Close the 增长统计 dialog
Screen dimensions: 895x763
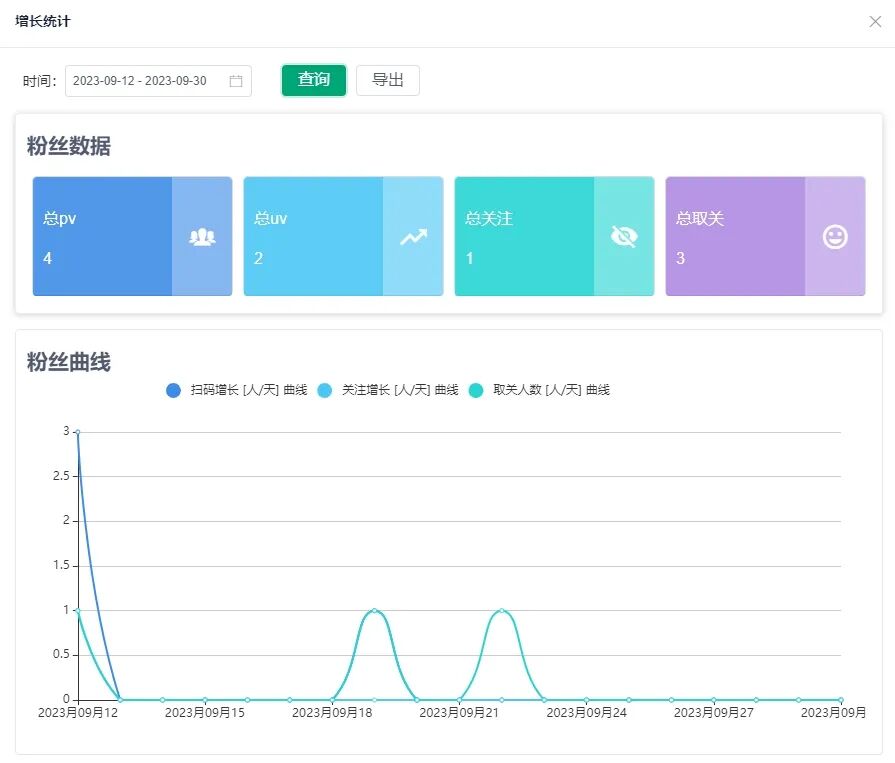875,22
